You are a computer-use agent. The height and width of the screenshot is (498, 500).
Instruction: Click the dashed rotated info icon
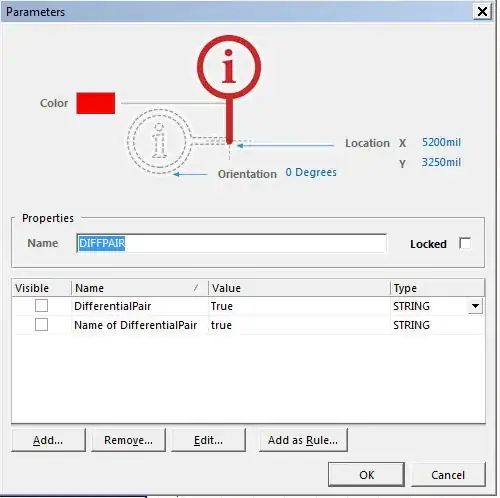point(159,141)
